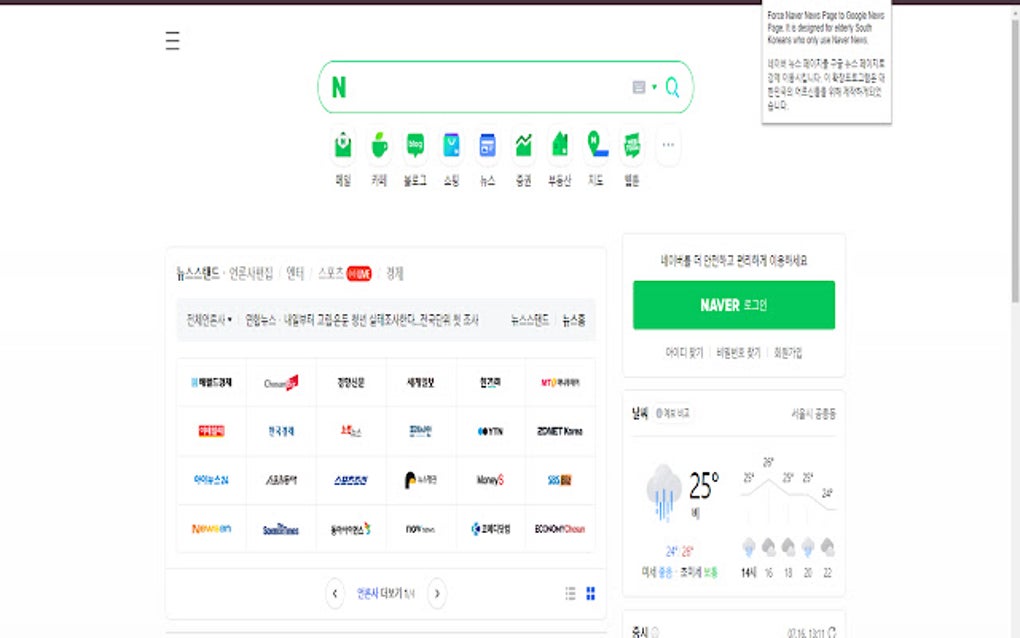Switch to the 스포츠 tab with LIVE badge
Screen dimensions: 1020x638
pos(344,274)
